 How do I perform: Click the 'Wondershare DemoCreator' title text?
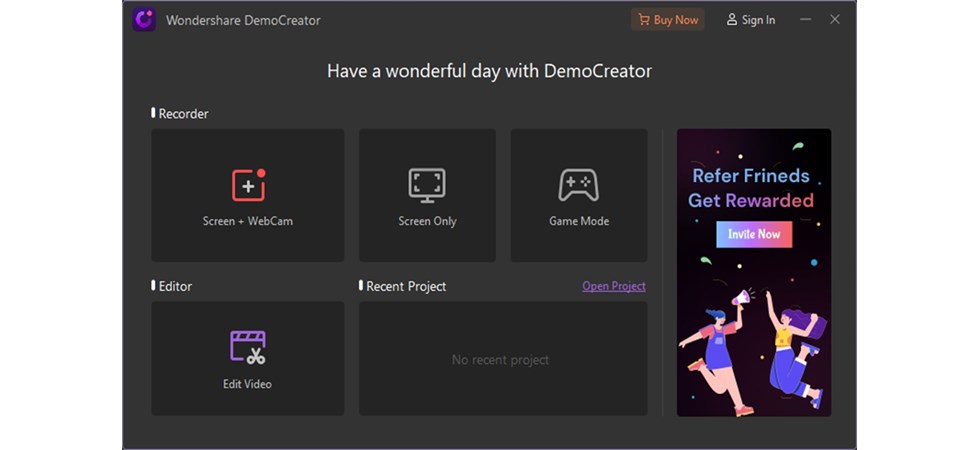(243, 20)
